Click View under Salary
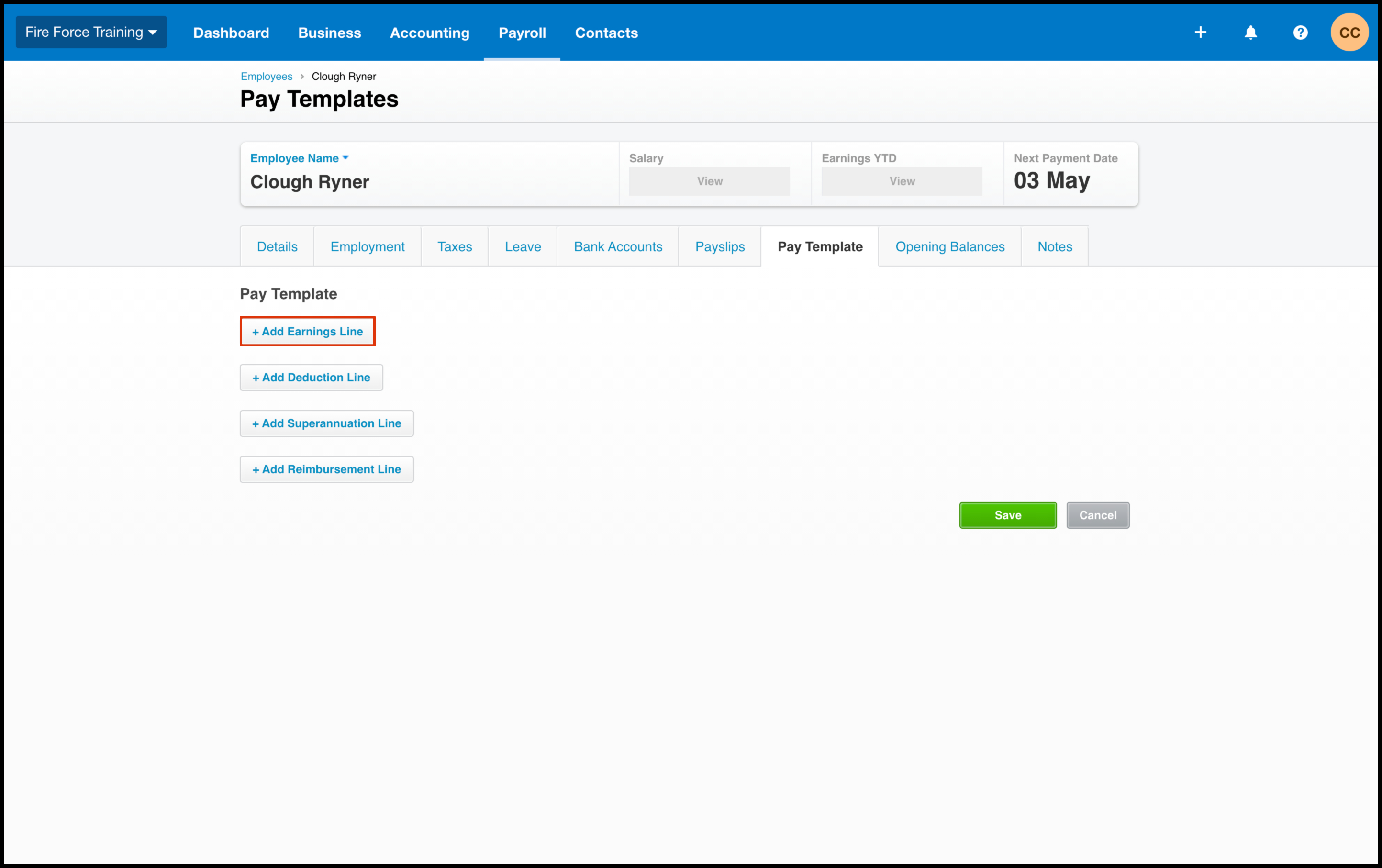 point(709,181)
